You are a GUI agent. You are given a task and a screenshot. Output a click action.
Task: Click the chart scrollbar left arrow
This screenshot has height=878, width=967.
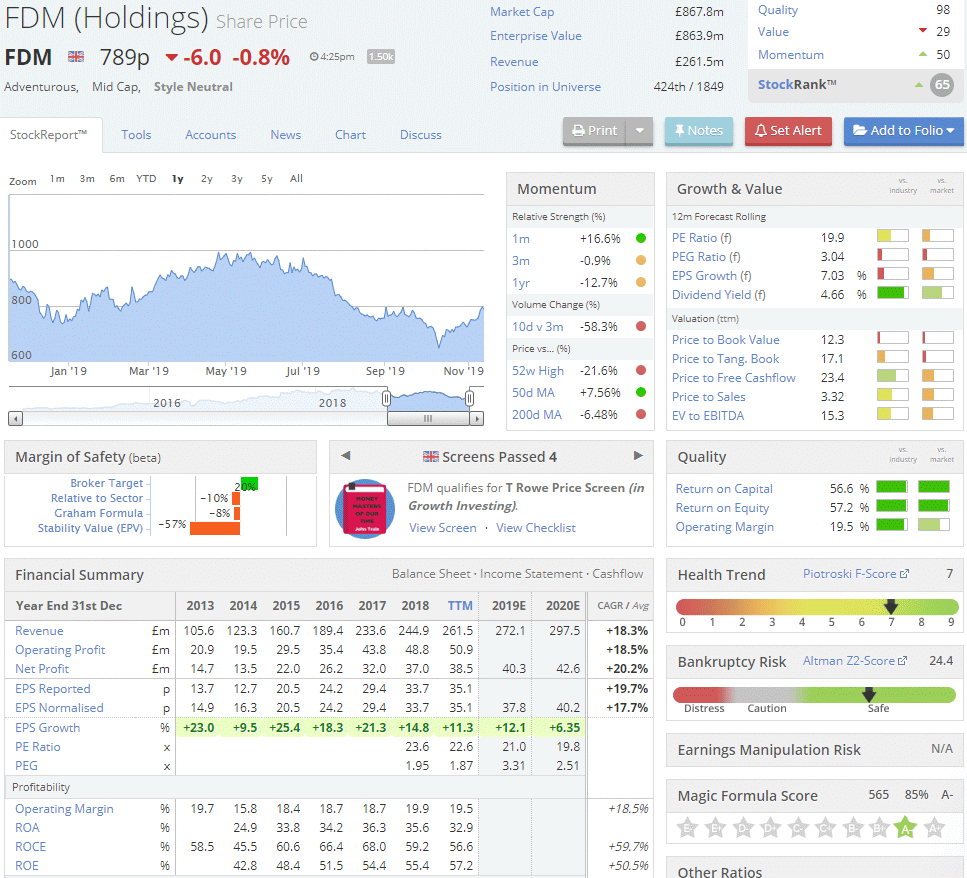pos(15,419)
